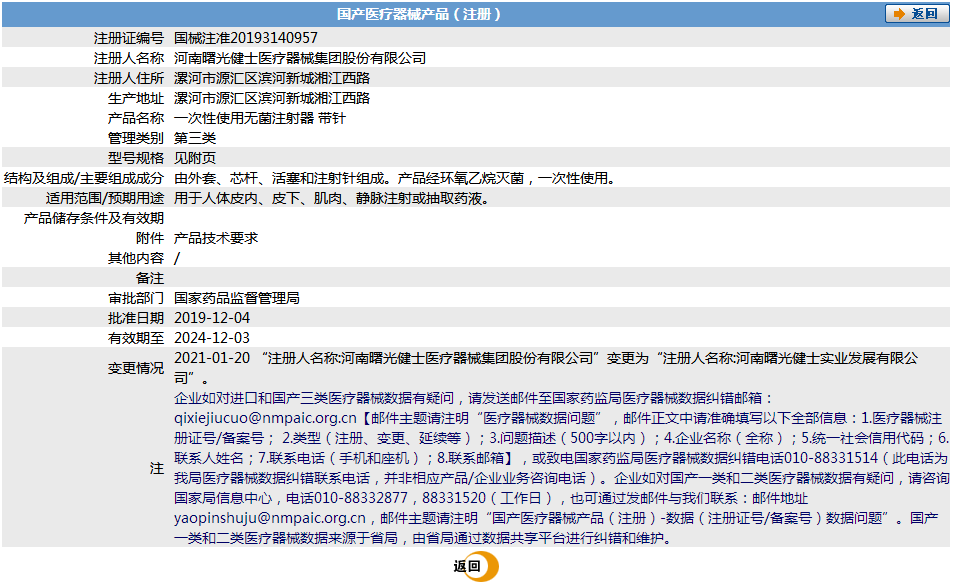The height and width of the screenshot is (583, 955).
Task: Click the 注册人名称 label
Action: tap(129, 58)
